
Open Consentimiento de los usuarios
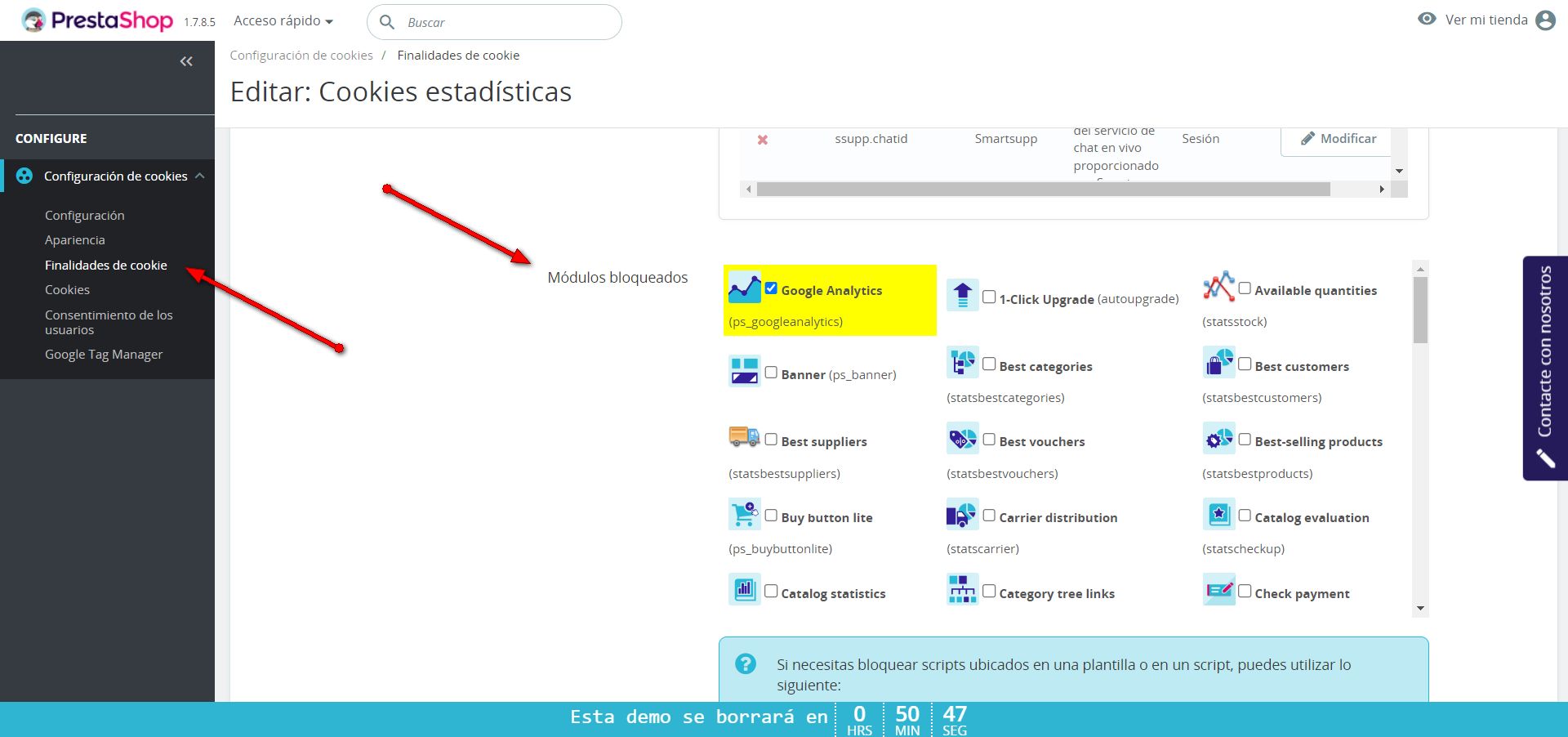[x=109, y=322]
